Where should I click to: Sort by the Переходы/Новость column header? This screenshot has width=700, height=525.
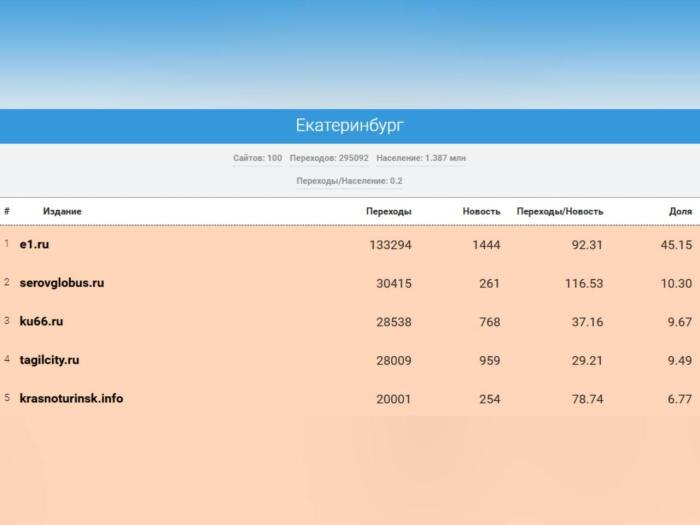click(x=560, y=211)
